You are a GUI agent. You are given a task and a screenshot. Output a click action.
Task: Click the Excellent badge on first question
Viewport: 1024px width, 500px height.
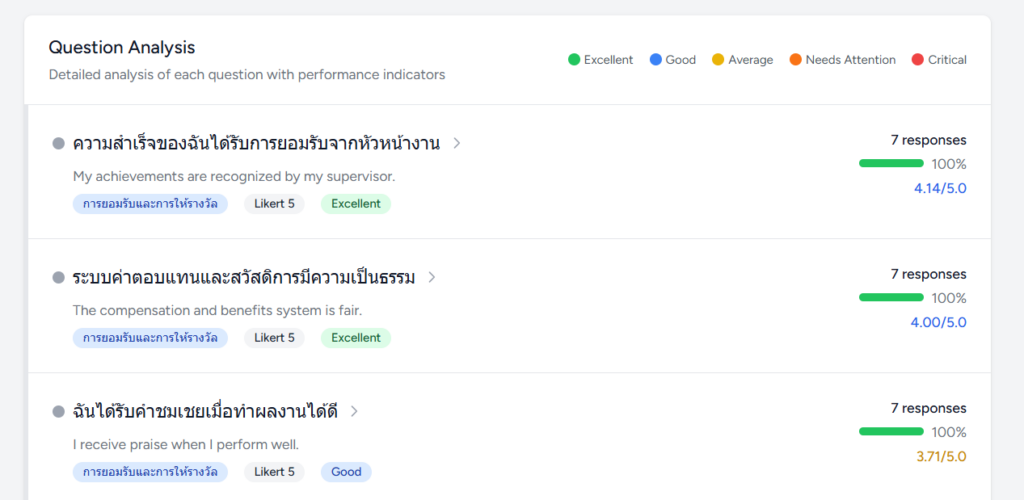pos(356,204)
